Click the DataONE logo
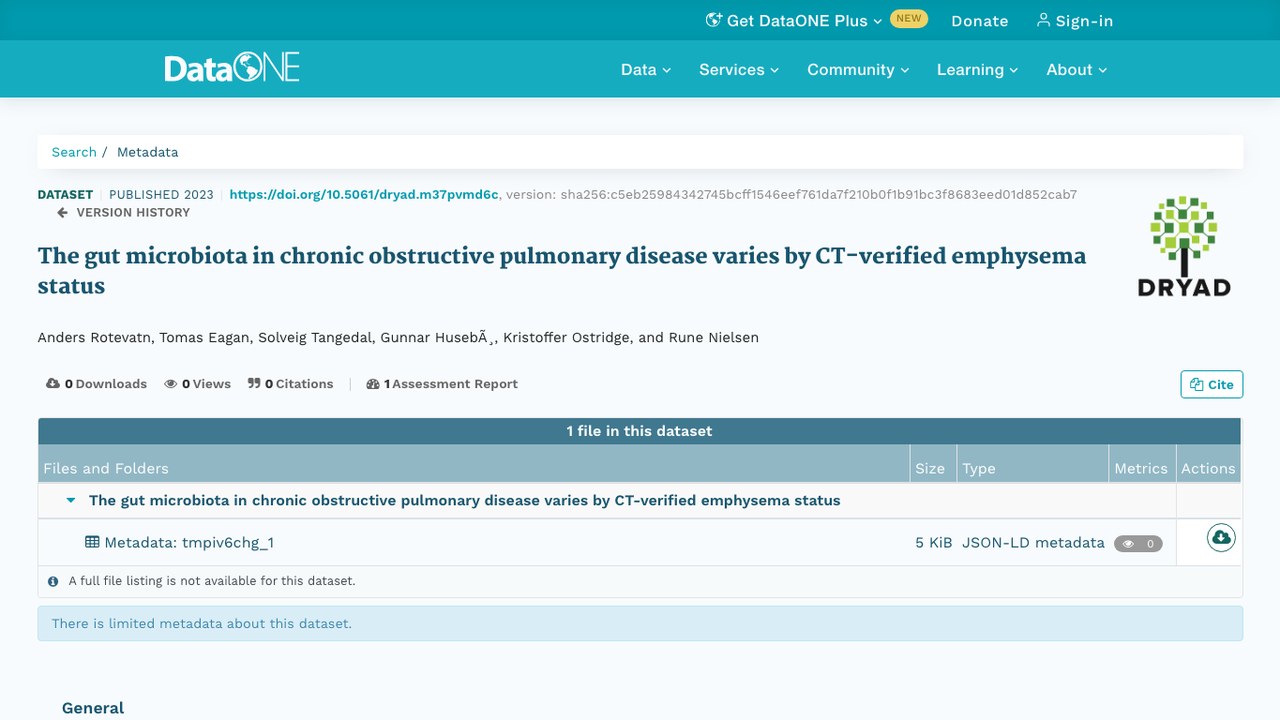The image size is (1280, 720). (232, 69)
